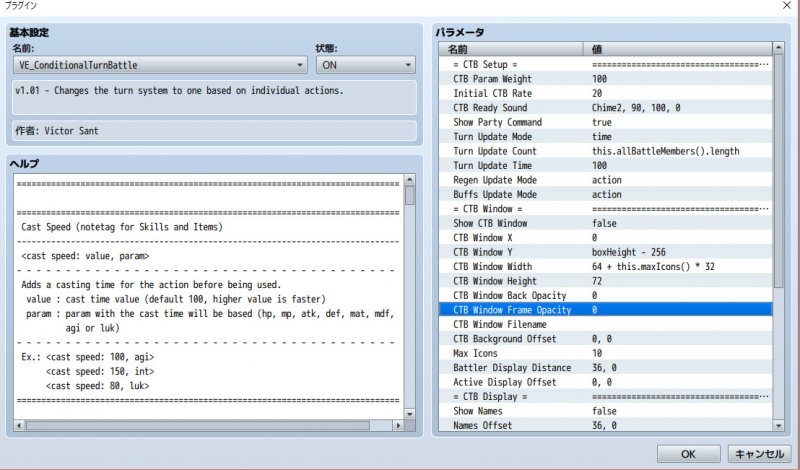This screenshot has height=470, width=800.
Task: Click the help vertical scrollbar thumb
Action: [x=410, y=195]
